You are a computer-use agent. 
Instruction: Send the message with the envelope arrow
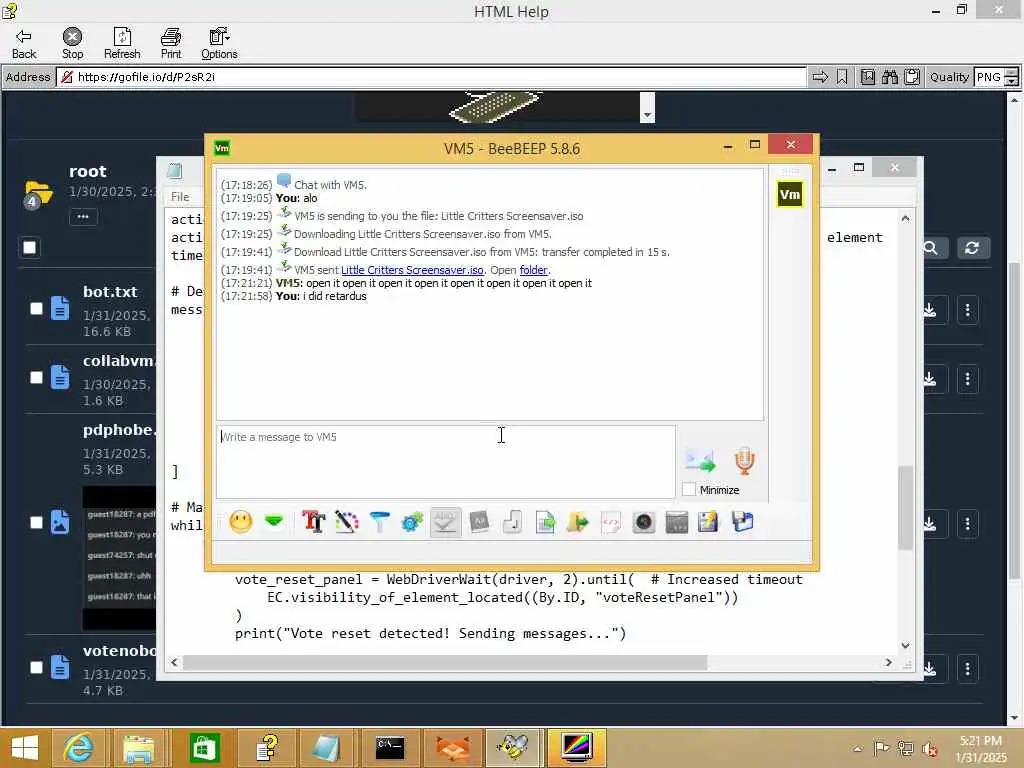(701, 460)
